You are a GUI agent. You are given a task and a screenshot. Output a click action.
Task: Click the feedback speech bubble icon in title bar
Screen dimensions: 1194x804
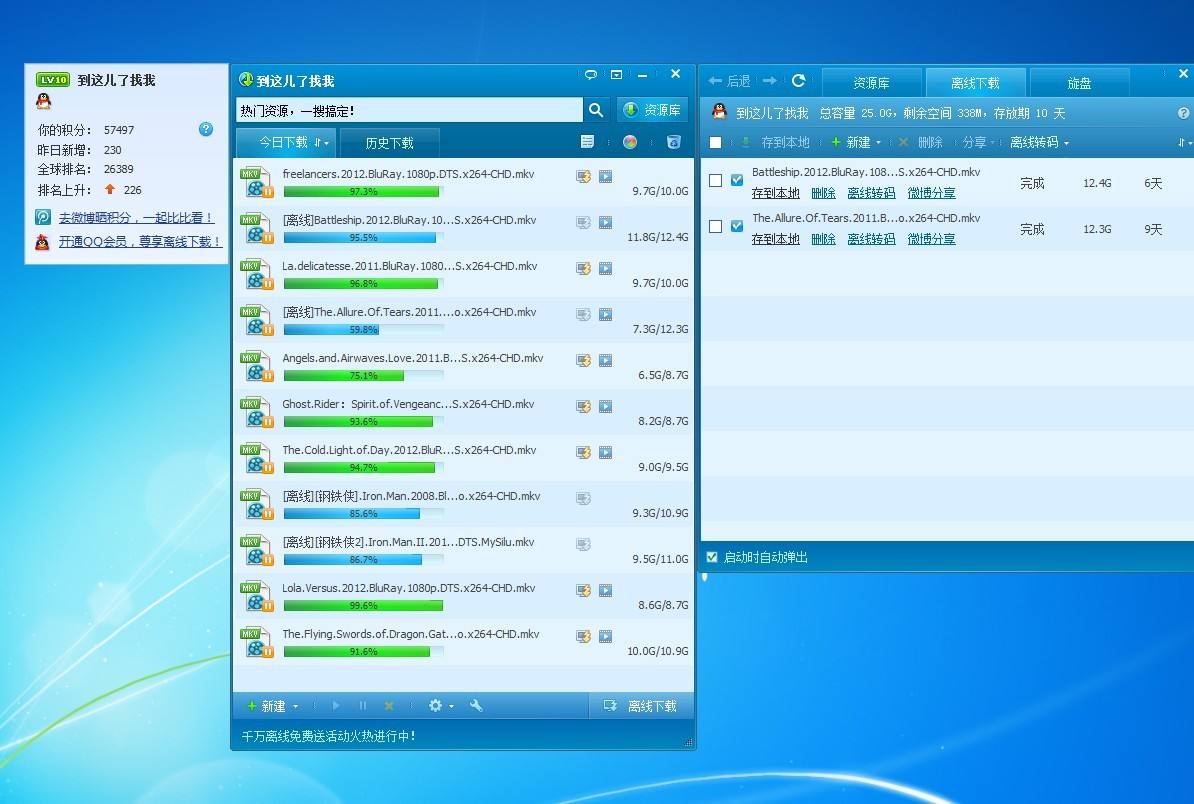tap(591, 75)
